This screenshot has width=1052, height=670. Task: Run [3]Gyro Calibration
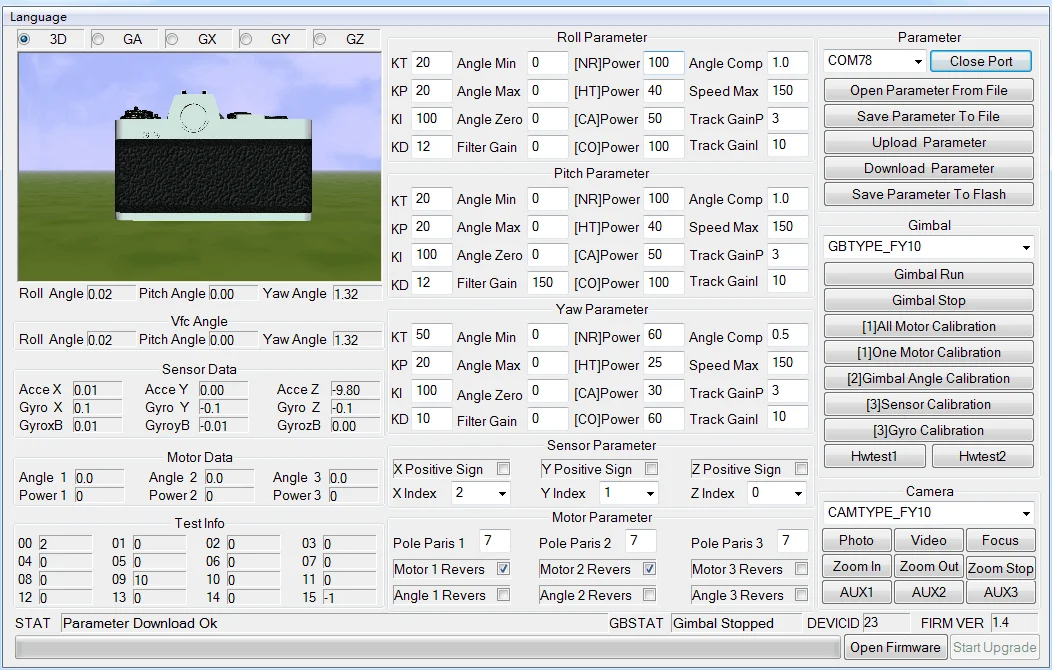[x=929, y=431]
